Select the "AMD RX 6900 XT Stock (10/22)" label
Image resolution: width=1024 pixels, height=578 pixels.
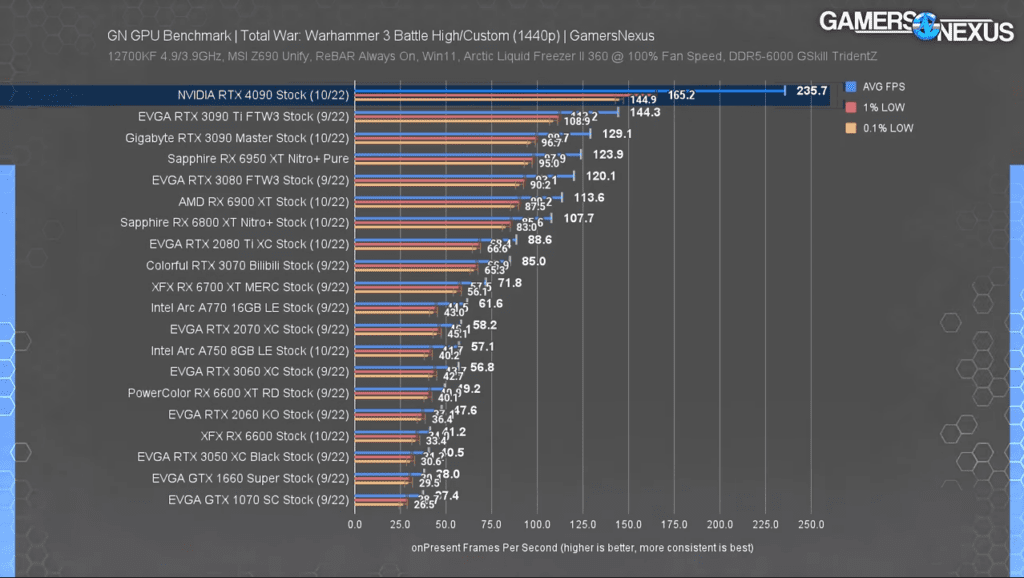(x=264, y=202)
